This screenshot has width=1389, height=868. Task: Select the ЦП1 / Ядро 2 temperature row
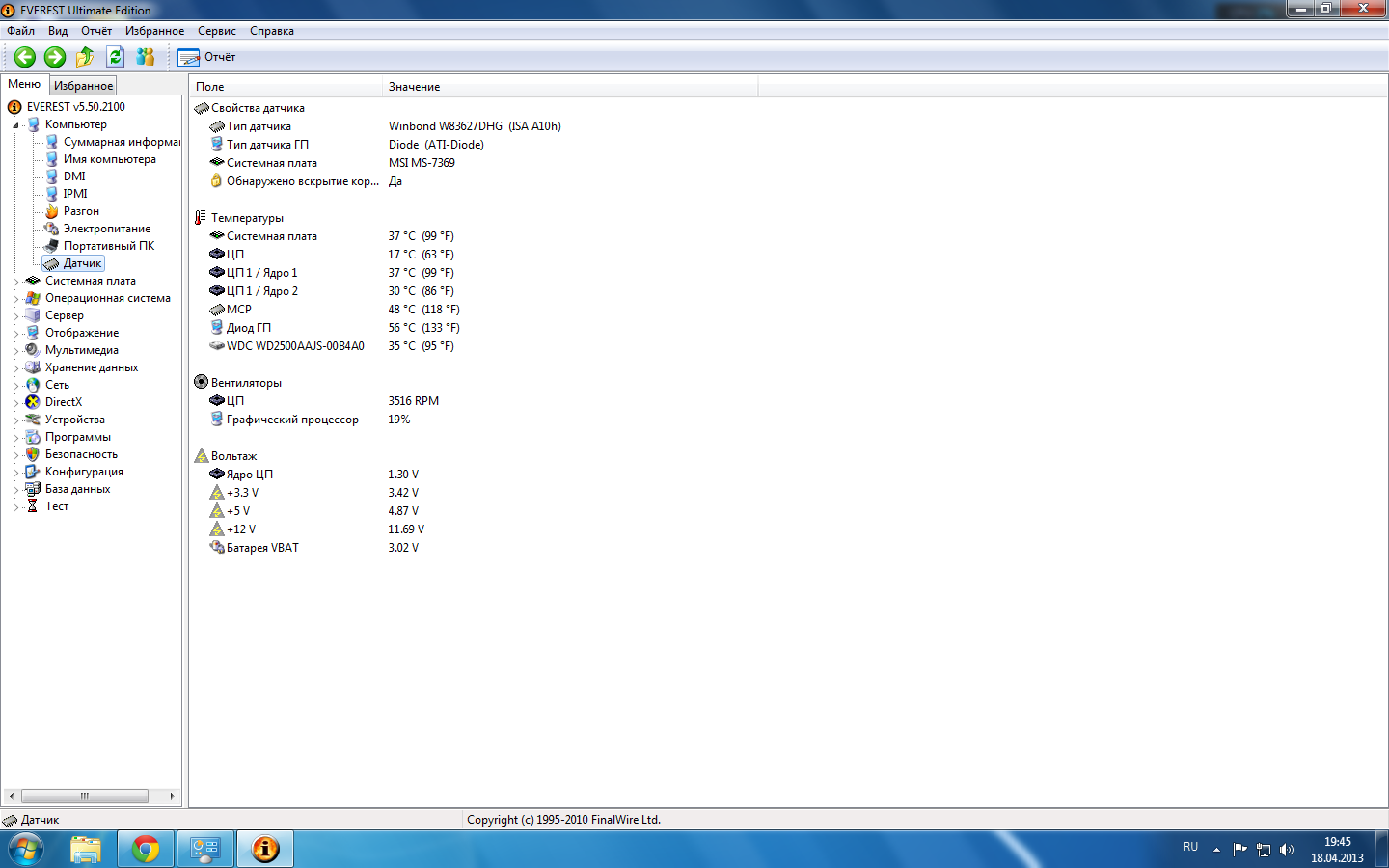tap(332, 291)
